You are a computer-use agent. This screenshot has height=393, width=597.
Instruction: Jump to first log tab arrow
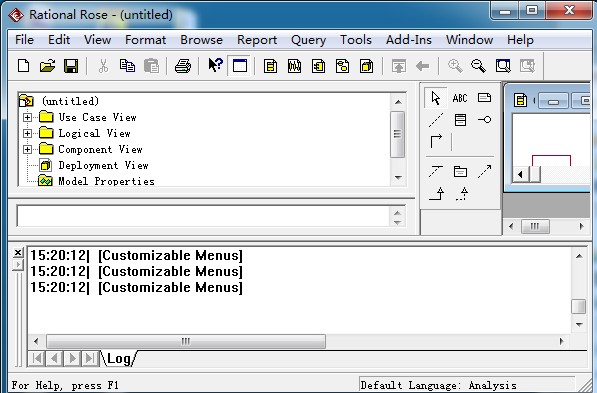pos(37,358)
